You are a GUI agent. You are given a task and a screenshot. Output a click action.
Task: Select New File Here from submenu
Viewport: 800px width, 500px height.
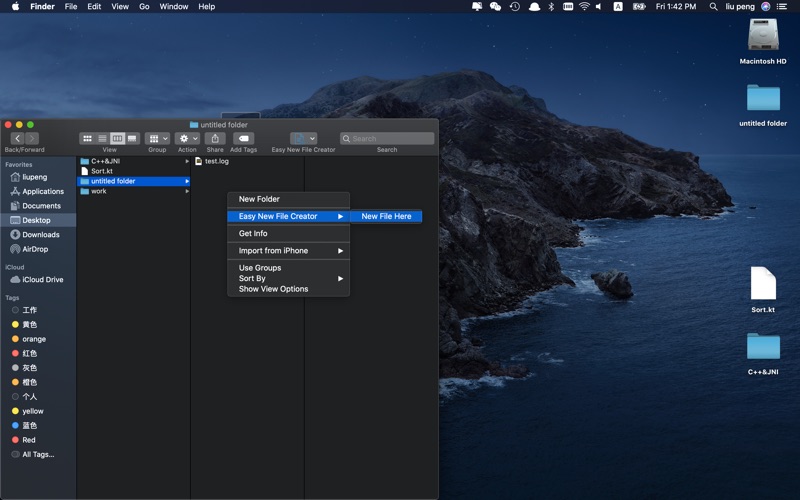pyautogui.click(x=386, y=216)
